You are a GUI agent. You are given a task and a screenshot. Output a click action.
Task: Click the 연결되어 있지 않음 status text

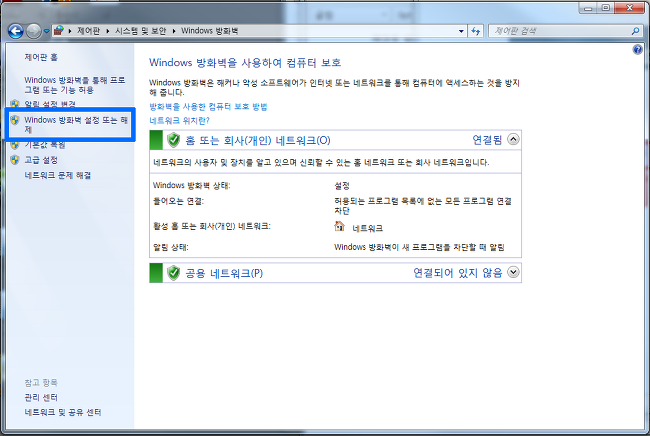coord(458,273)
